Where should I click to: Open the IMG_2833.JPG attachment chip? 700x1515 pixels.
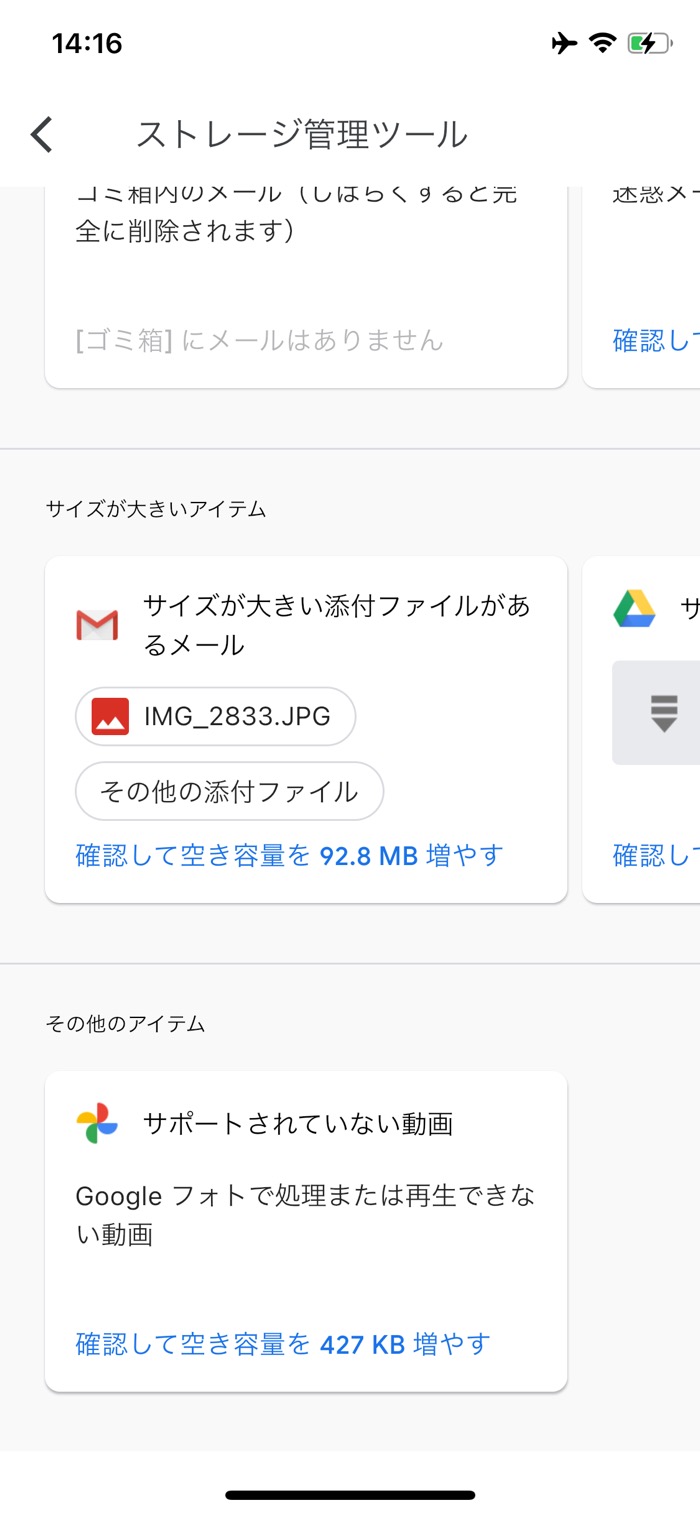[x=215, y=716]
